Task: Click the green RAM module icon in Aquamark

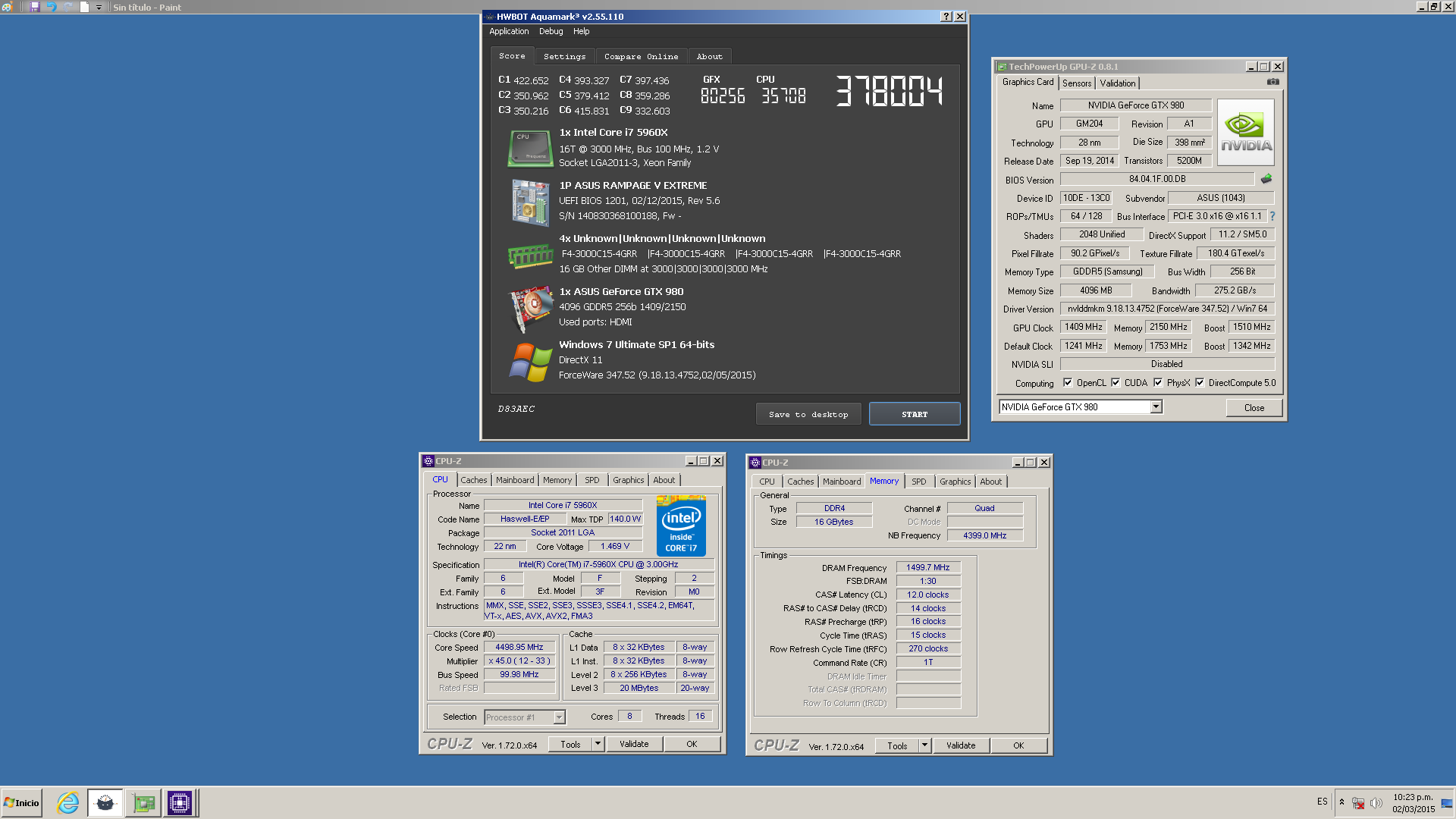Action: pyautogui.click(x=530, y=256)
